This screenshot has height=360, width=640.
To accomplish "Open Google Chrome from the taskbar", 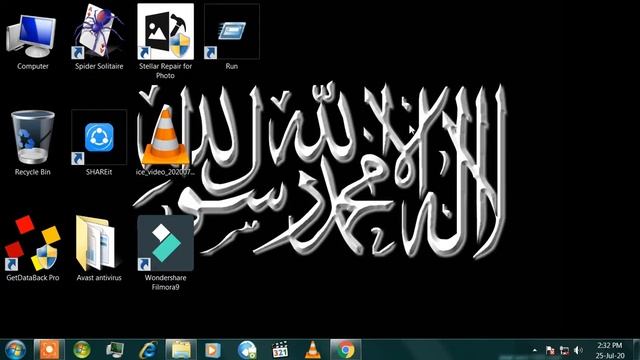I will (346, 350).
